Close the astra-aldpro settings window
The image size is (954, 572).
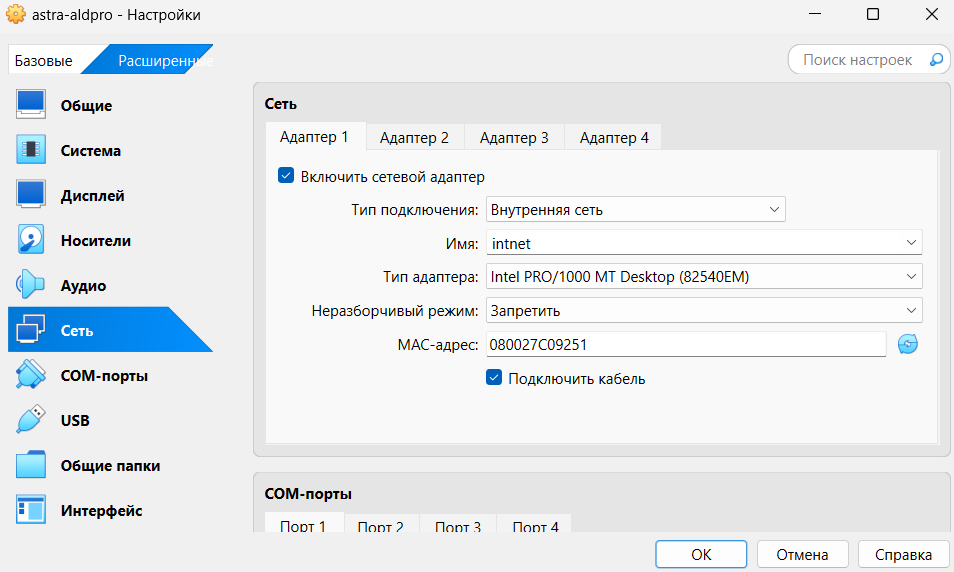(931, 14)
